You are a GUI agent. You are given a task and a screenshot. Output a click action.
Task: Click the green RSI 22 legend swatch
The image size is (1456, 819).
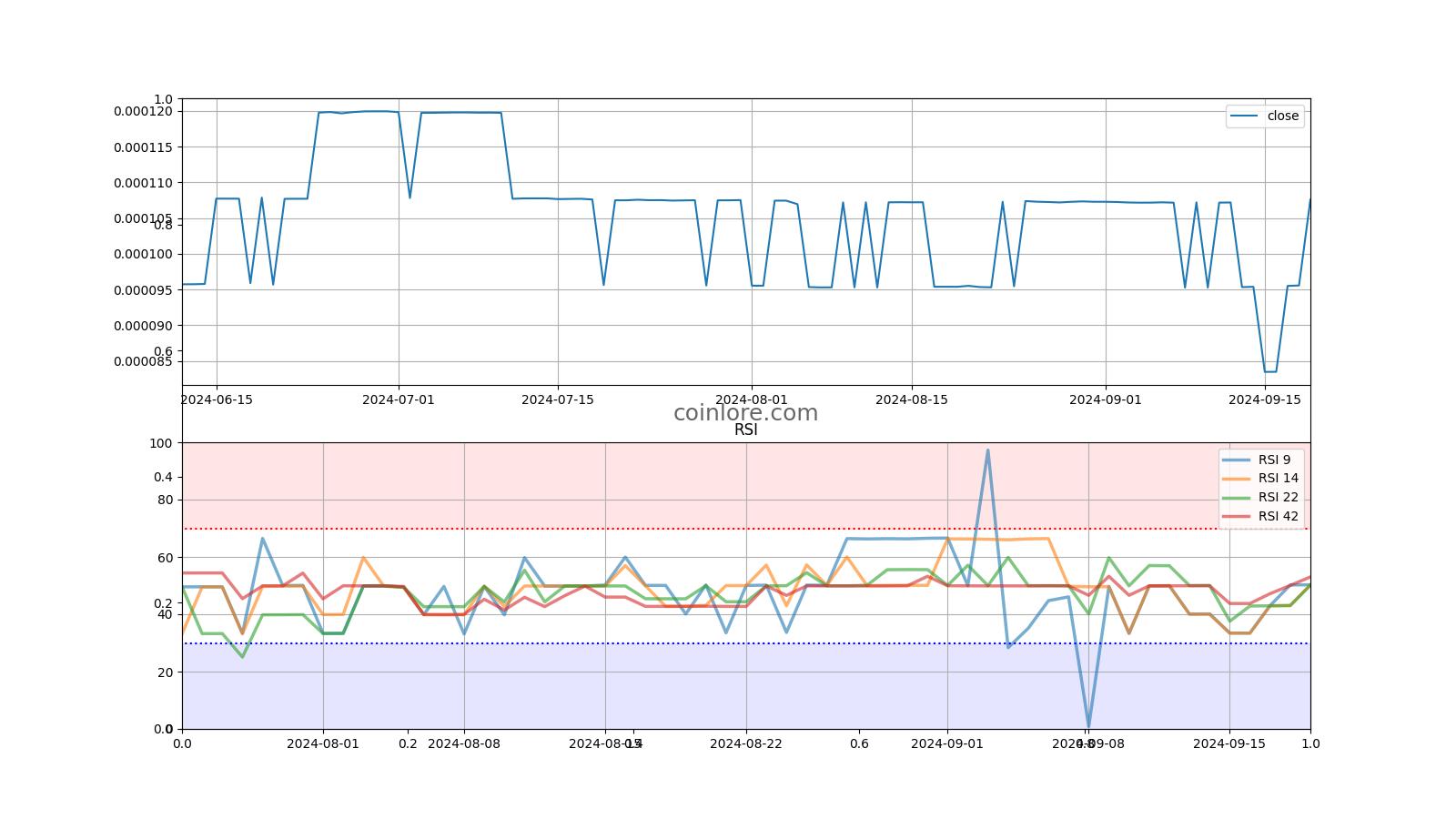(x=1237, y=498)
